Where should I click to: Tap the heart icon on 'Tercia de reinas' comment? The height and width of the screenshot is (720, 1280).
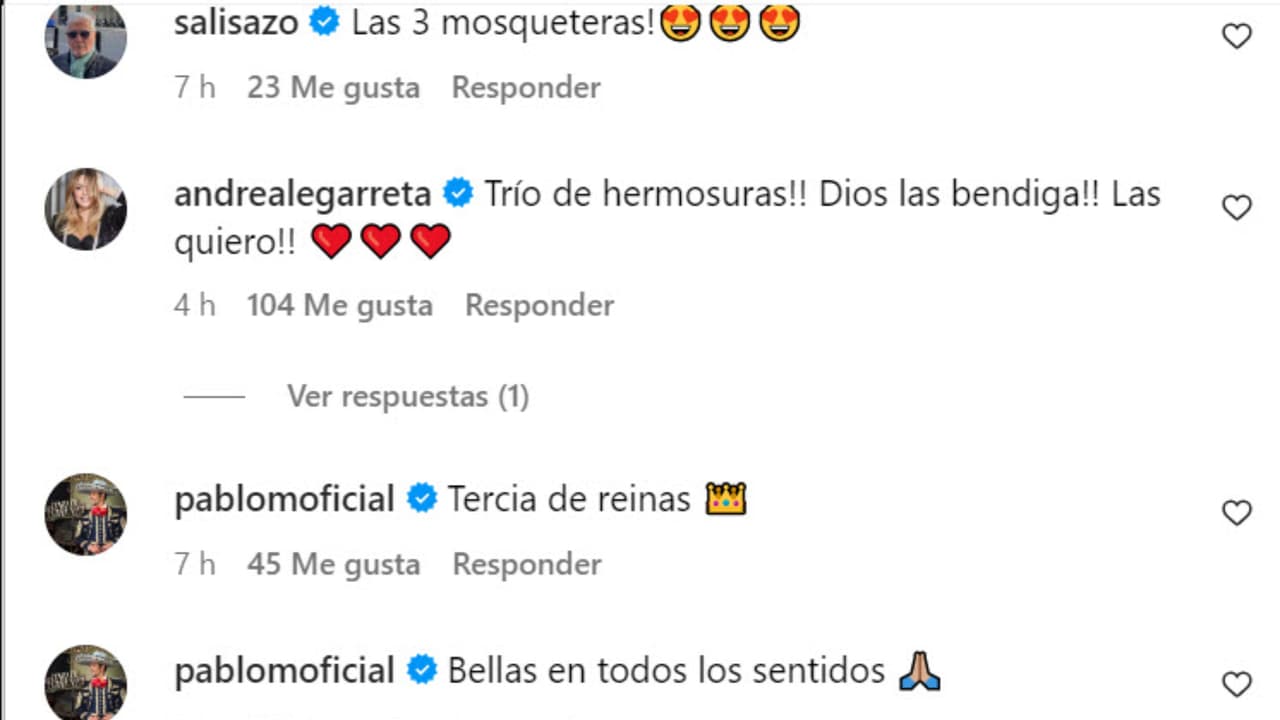pyautogui.click(x=1237, y=512)
